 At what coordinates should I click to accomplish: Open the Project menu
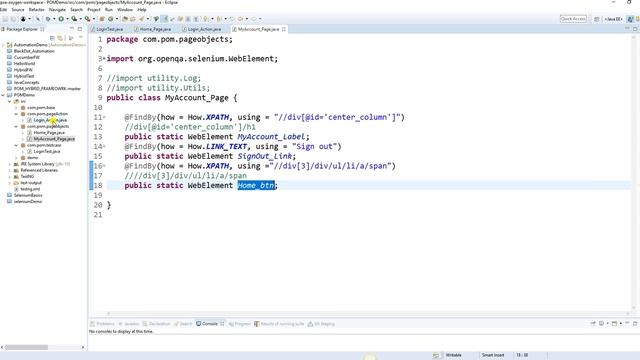click(93, 9)
